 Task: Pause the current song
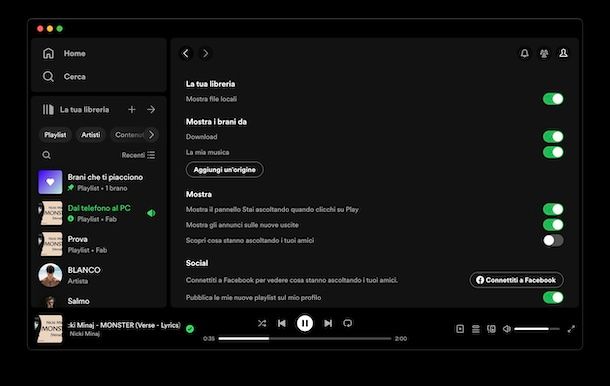305,323
